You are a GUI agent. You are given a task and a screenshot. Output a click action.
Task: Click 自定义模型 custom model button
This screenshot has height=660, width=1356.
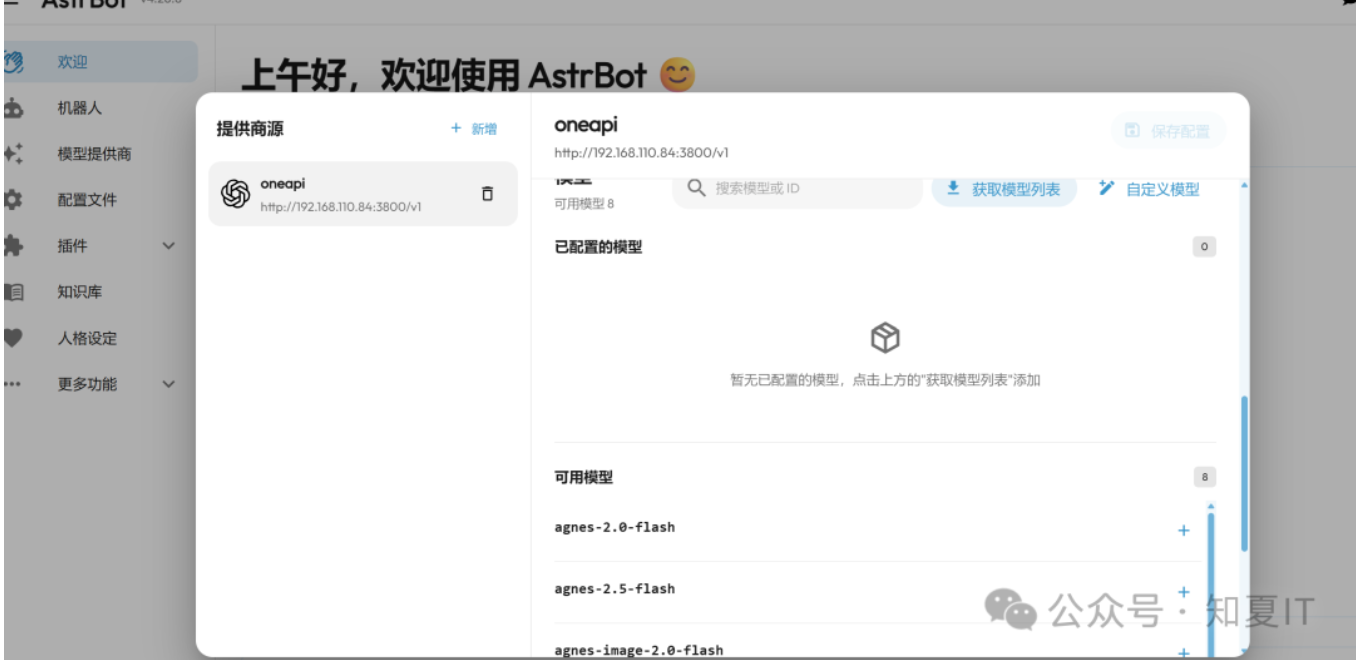coord(1149,189)
